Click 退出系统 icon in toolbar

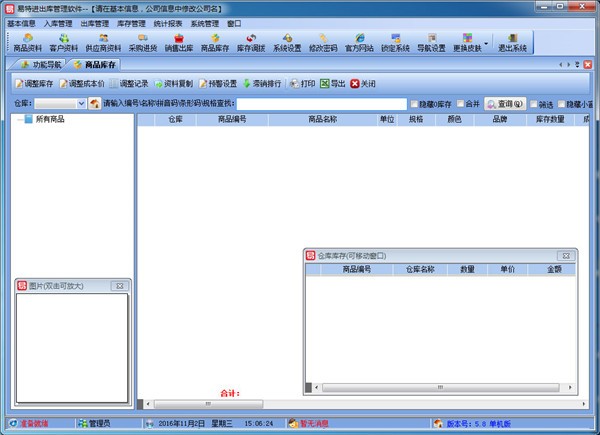coord(513,42)
